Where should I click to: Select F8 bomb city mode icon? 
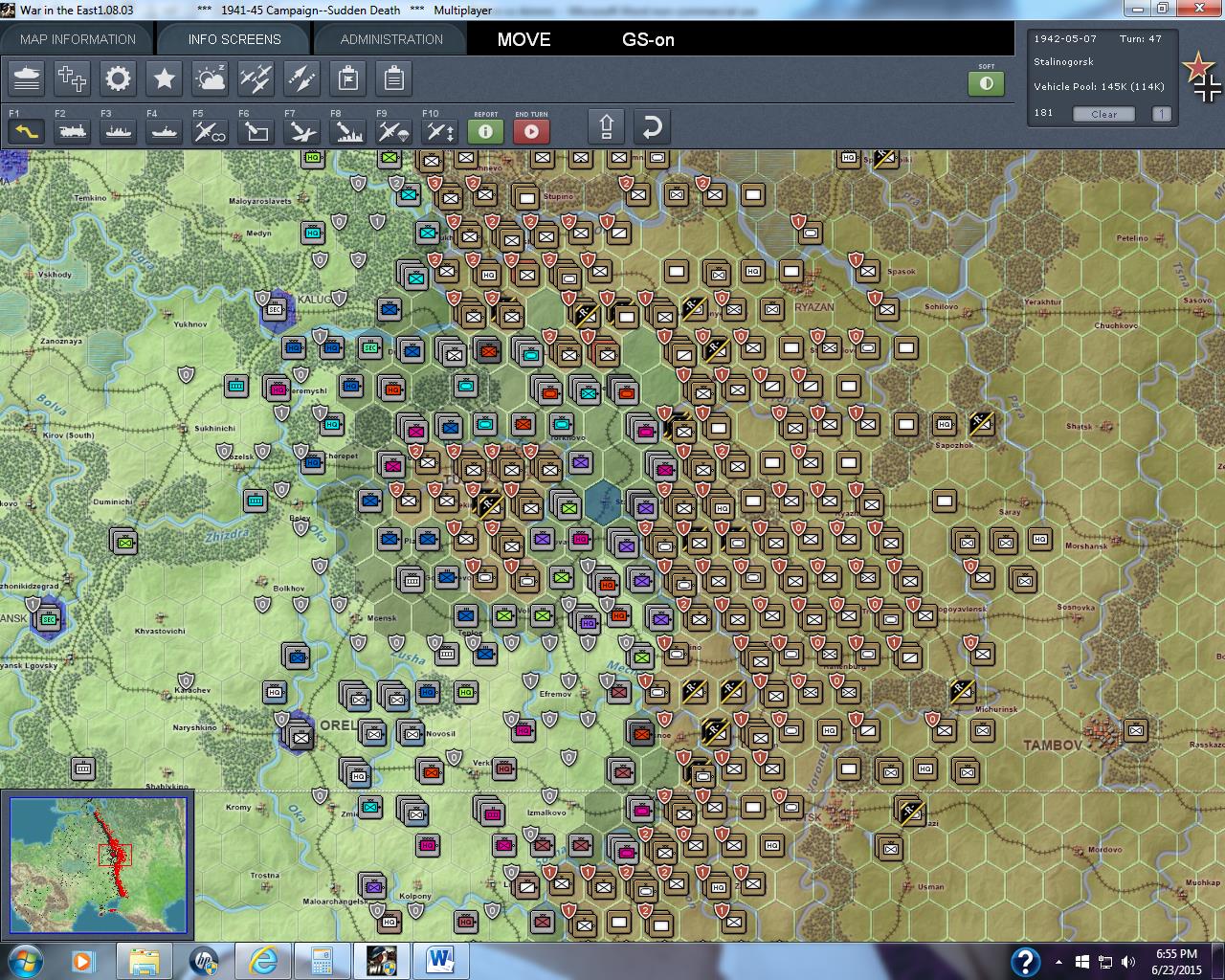(x=347, y=131)
